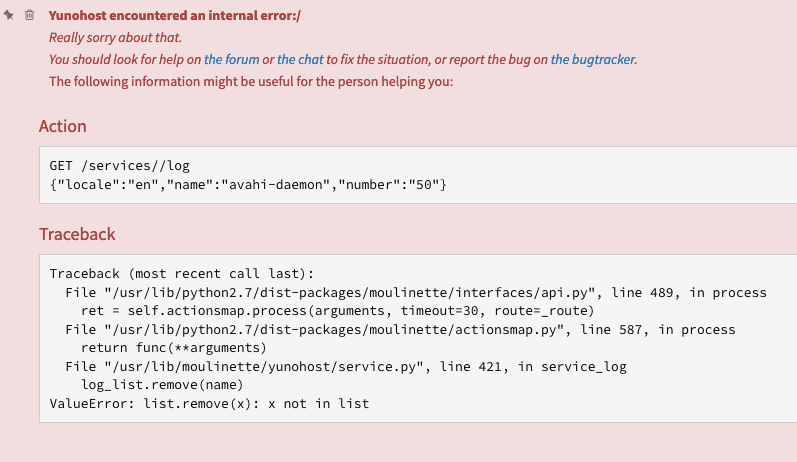The height and width of the screenshot is (462, 797).
Task: Click the JSON parameters line with avahi-daemon
Action: (248, 184)
